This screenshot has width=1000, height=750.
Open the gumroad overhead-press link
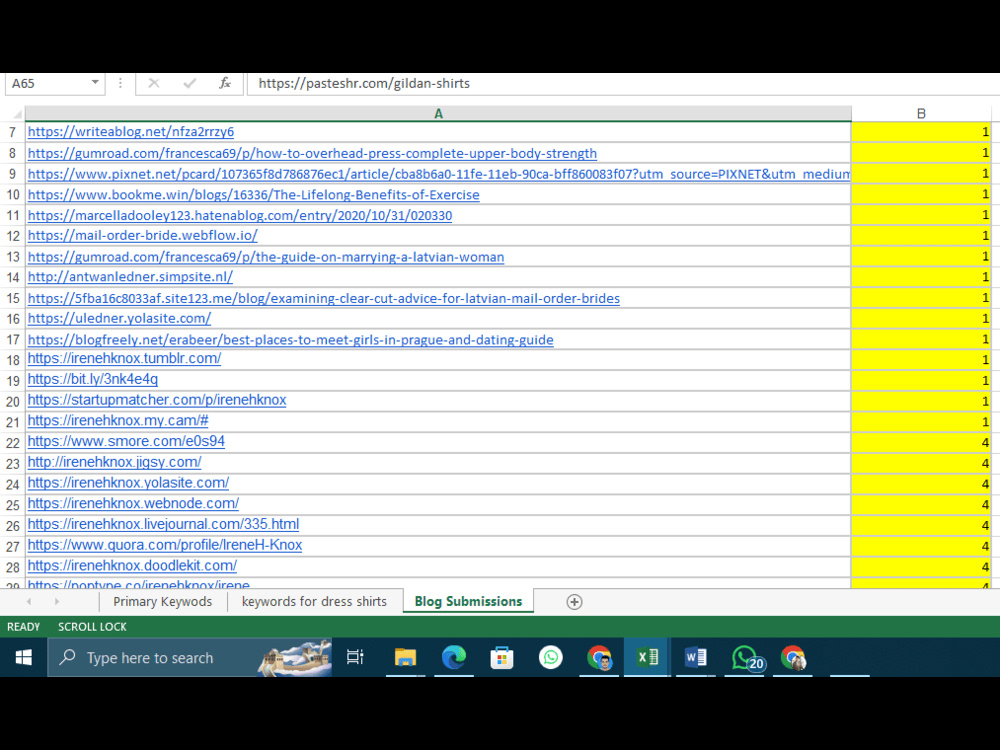312,153
